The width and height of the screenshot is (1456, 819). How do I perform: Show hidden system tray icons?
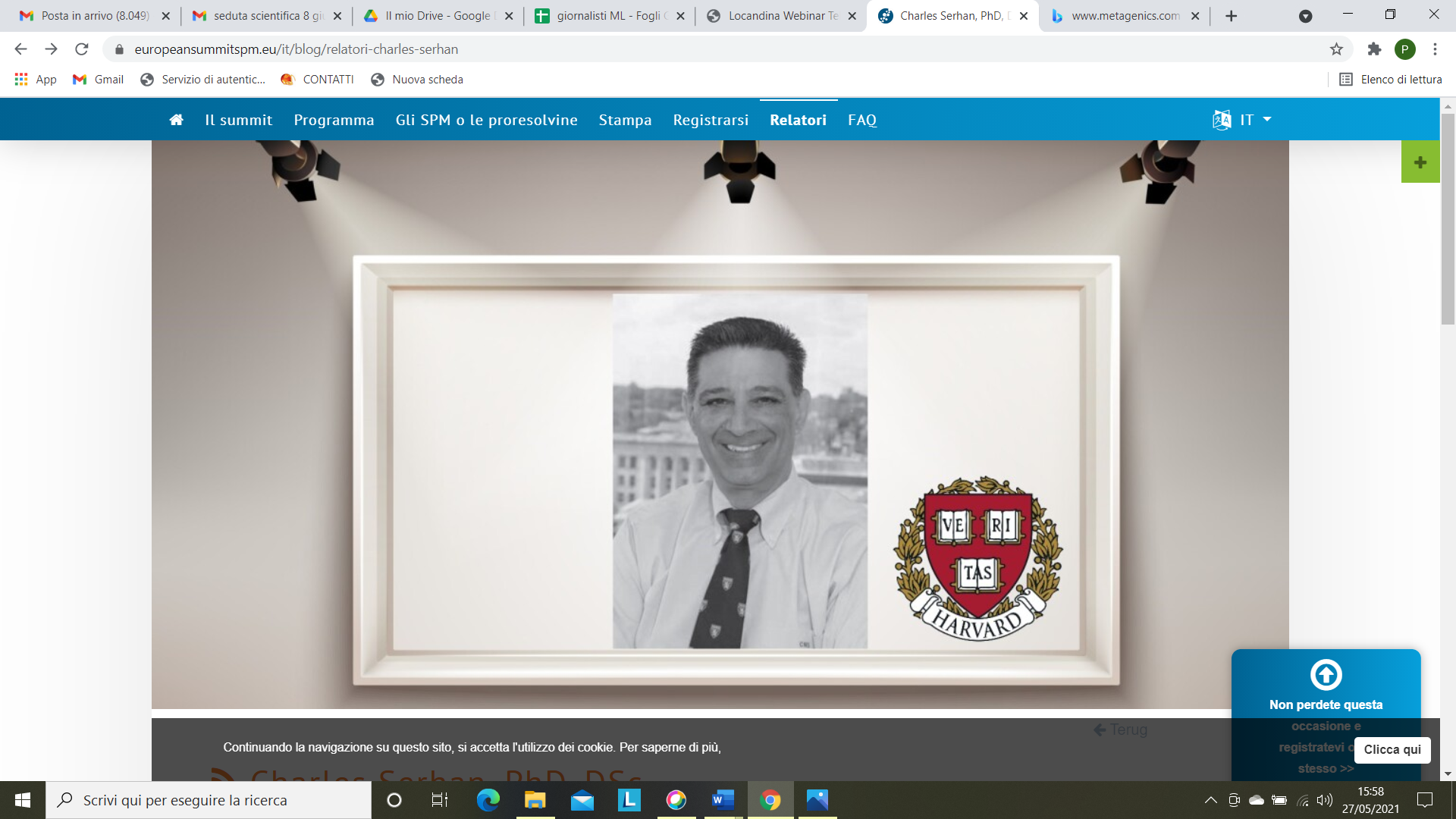coord(1210,800)
